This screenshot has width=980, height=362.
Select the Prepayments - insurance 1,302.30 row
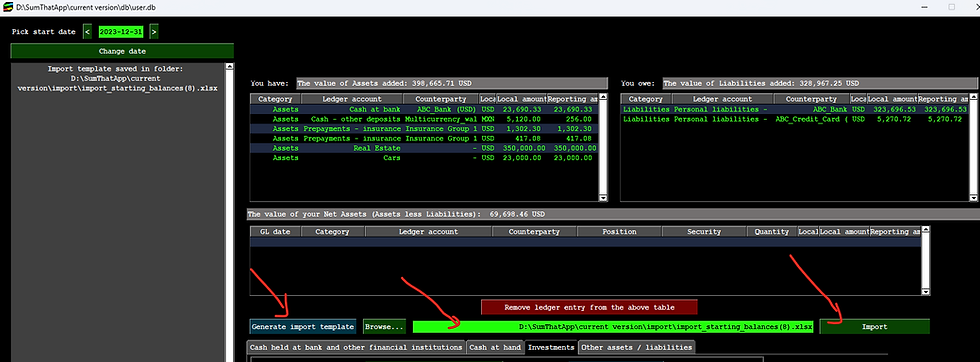coord(424,129)
